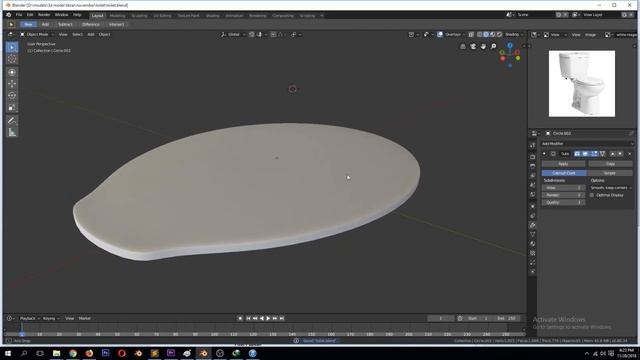
Task: Toggle viewport Overlays on or off
Action: click(440, 35)
